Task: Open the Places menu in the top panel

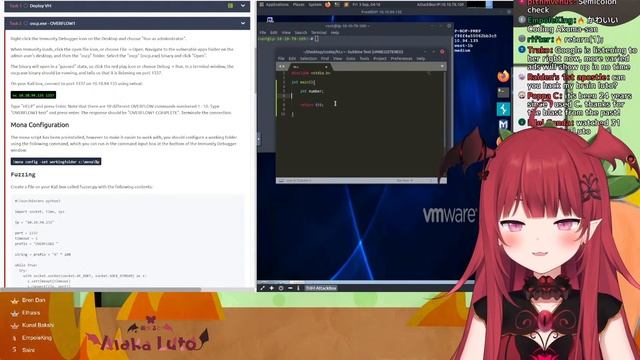Action: [299, 4]
